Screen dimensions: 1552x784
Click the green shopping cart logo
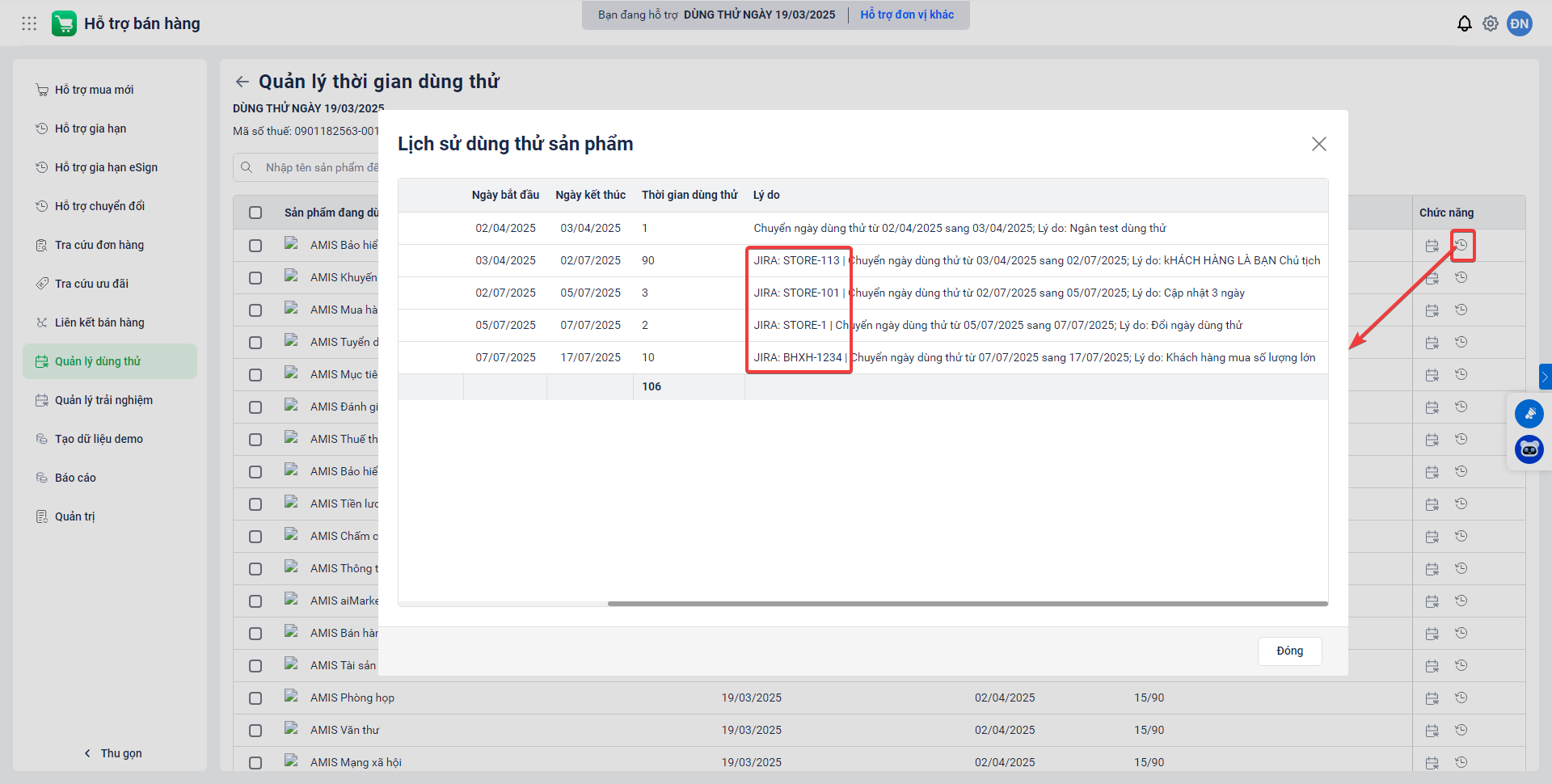pos(64,23)
